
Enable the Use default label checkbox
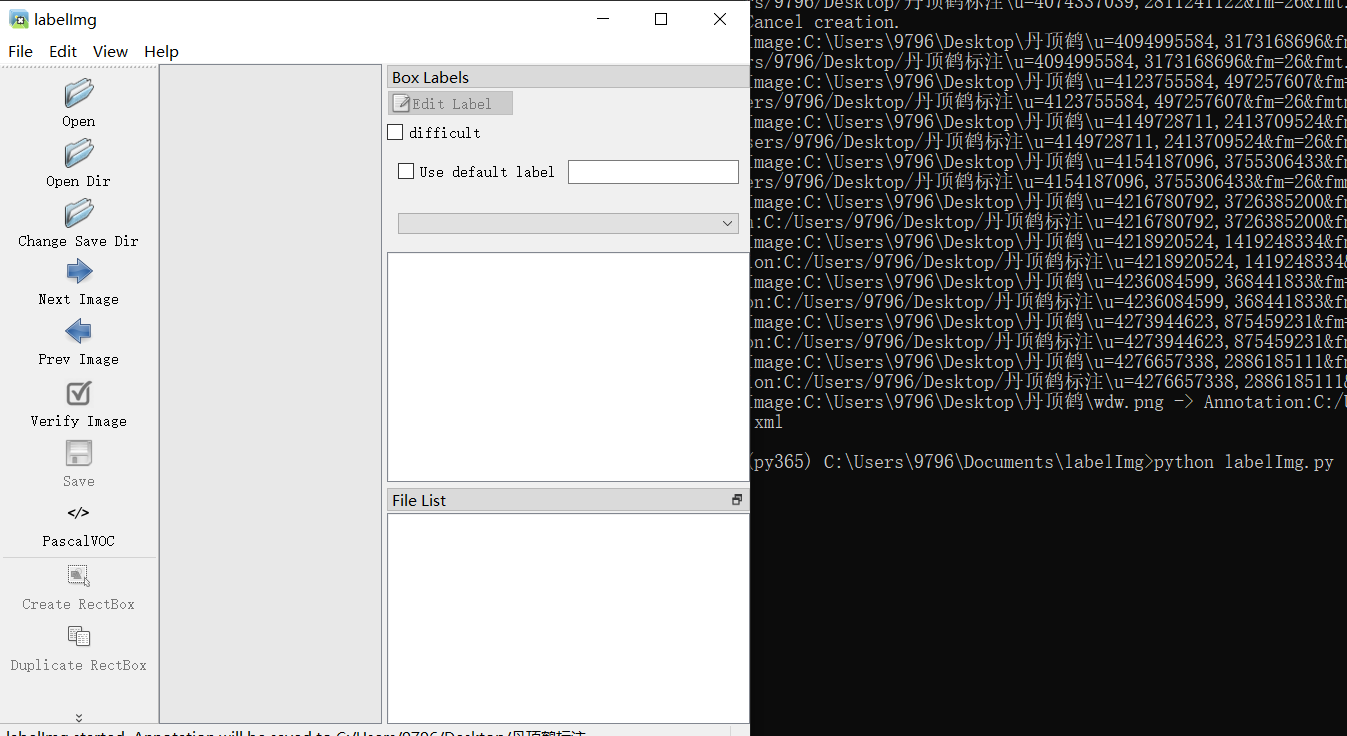[x=406, y=171]
